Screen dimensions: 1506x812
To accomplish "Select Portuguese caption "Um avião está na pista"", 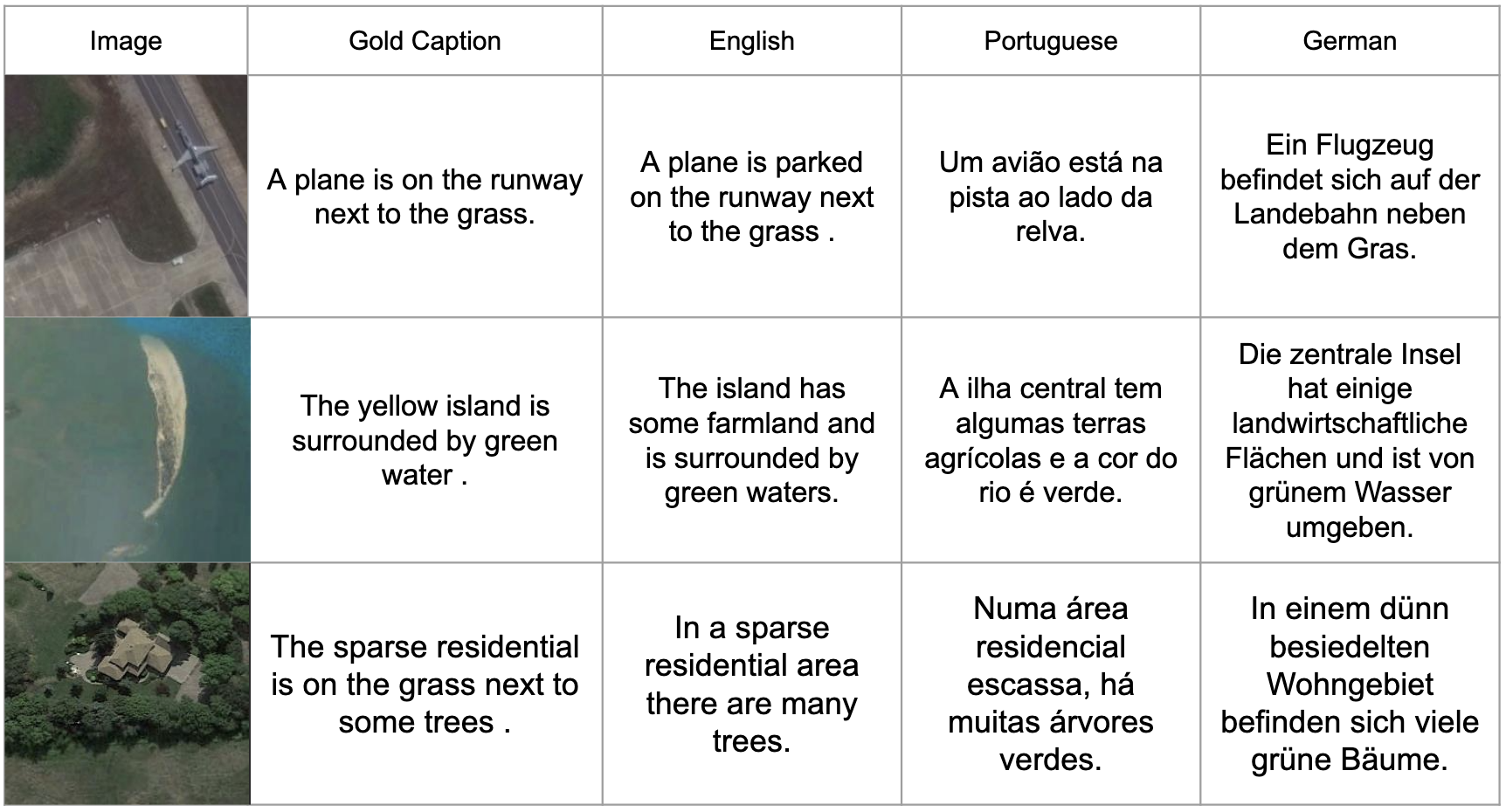I will (x=1050, y=196).
